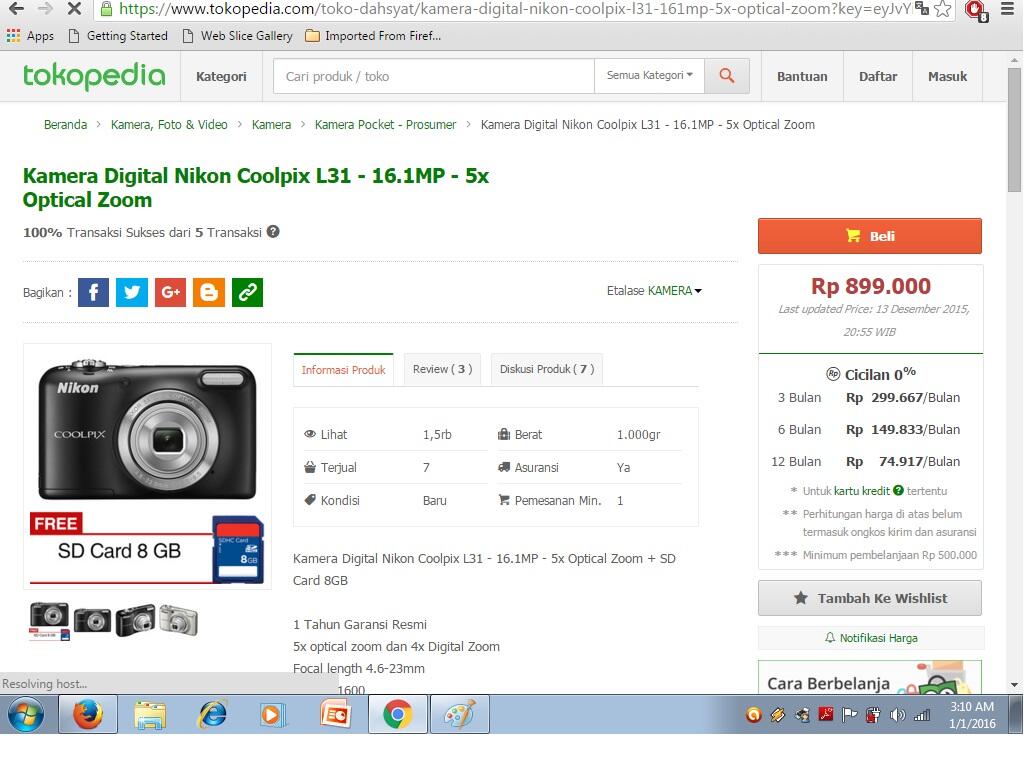The width and height of the screenshot is (1024, 768).
Task: Click the main Nikon Coolpix product image
Action: click(148, 466)
